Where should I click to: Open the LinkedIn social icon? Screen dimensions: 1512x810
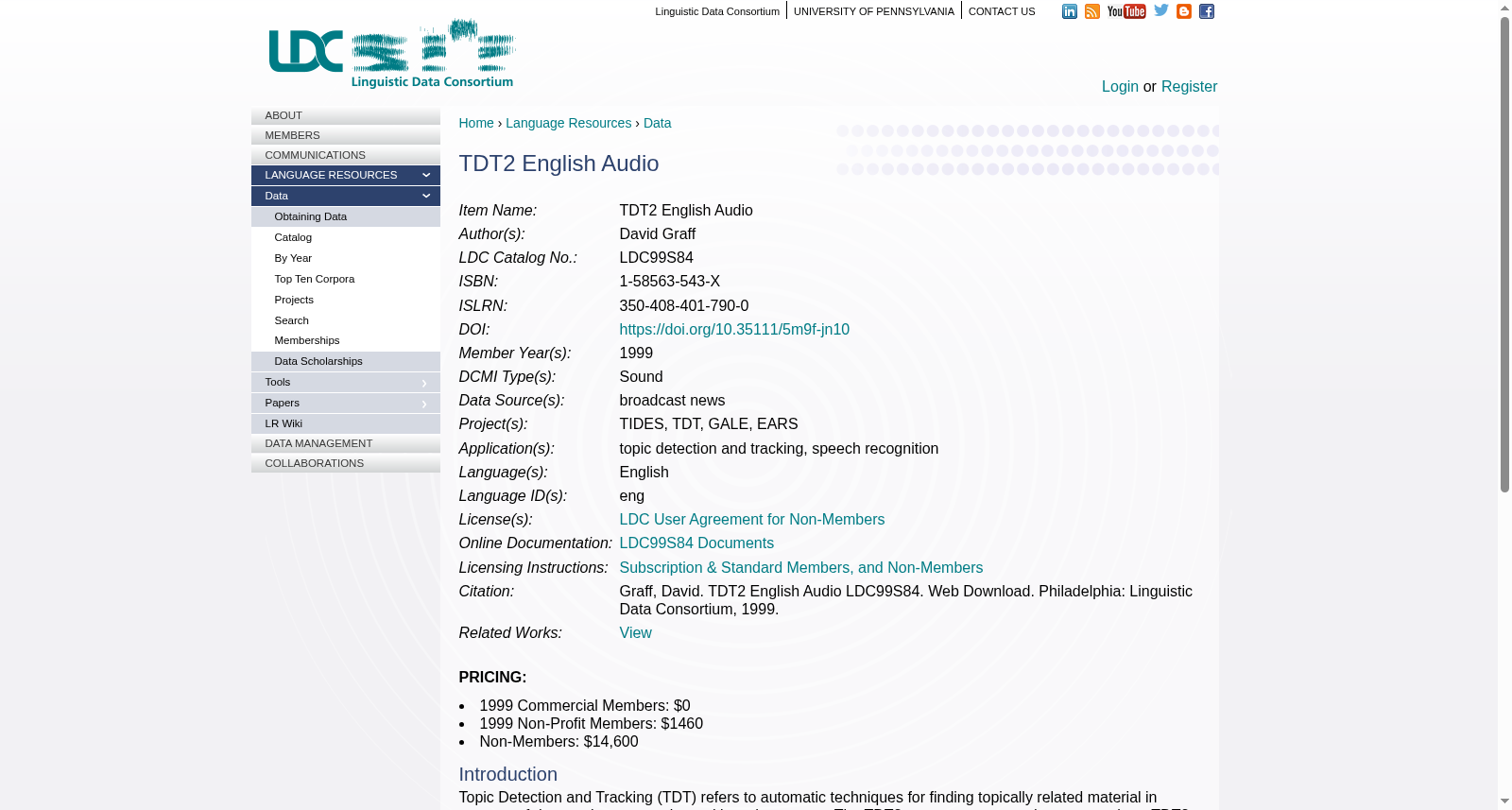click(1070, 11)
